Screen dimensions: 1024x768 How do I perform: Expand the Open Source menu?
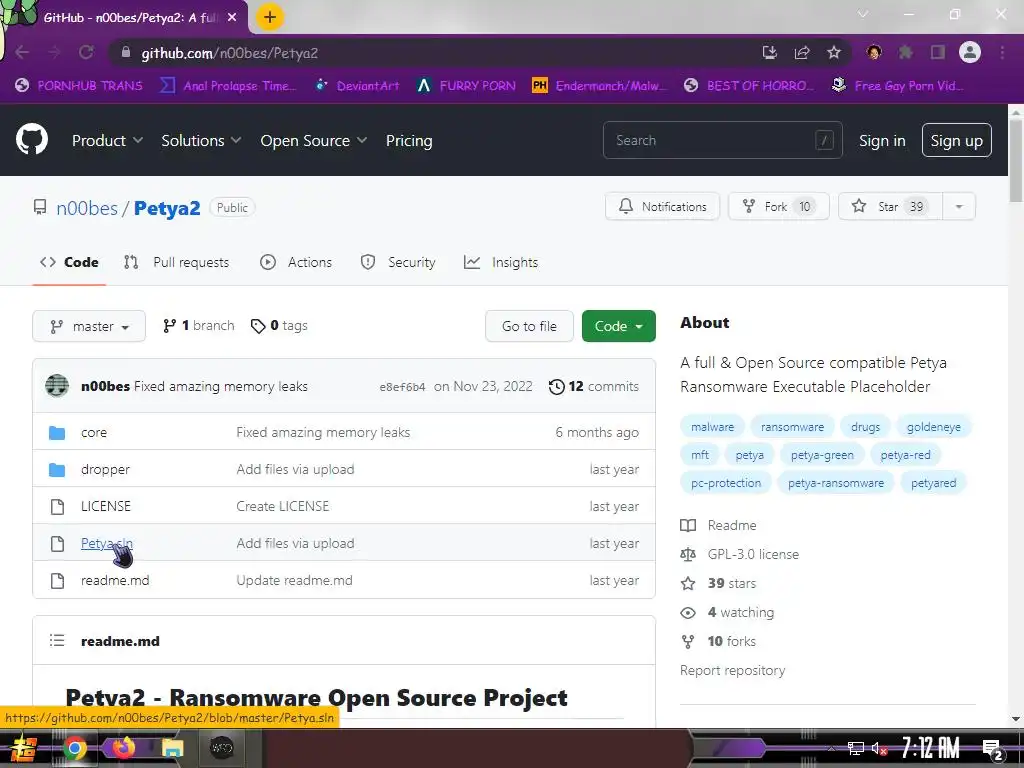coord(313,140)
